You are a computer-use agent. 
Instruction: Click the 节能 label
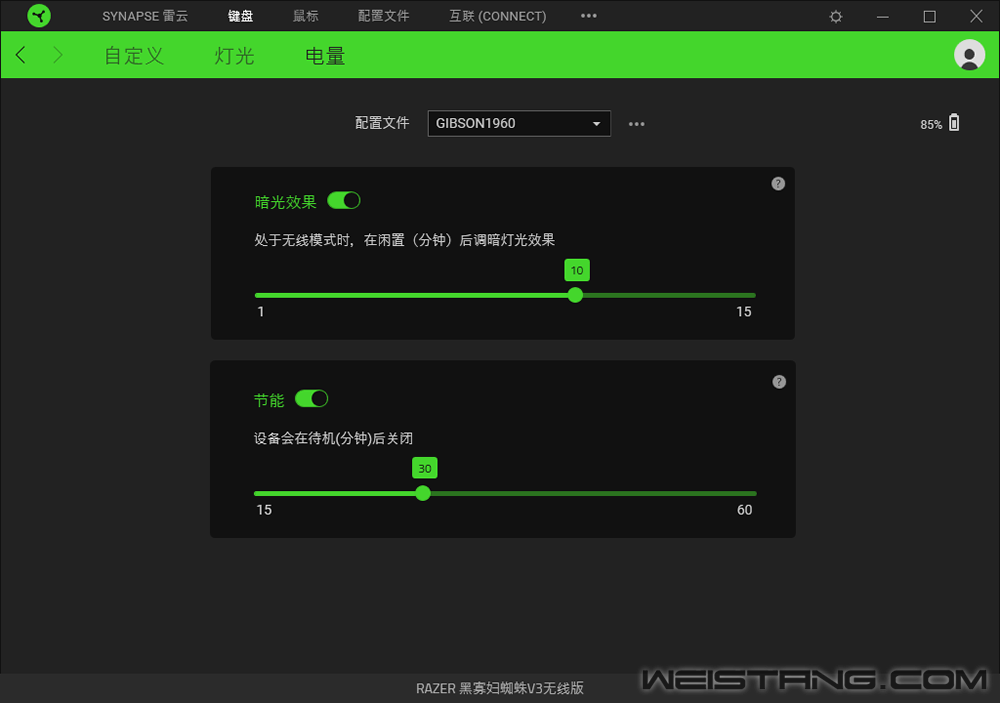[x=269, y=400]
